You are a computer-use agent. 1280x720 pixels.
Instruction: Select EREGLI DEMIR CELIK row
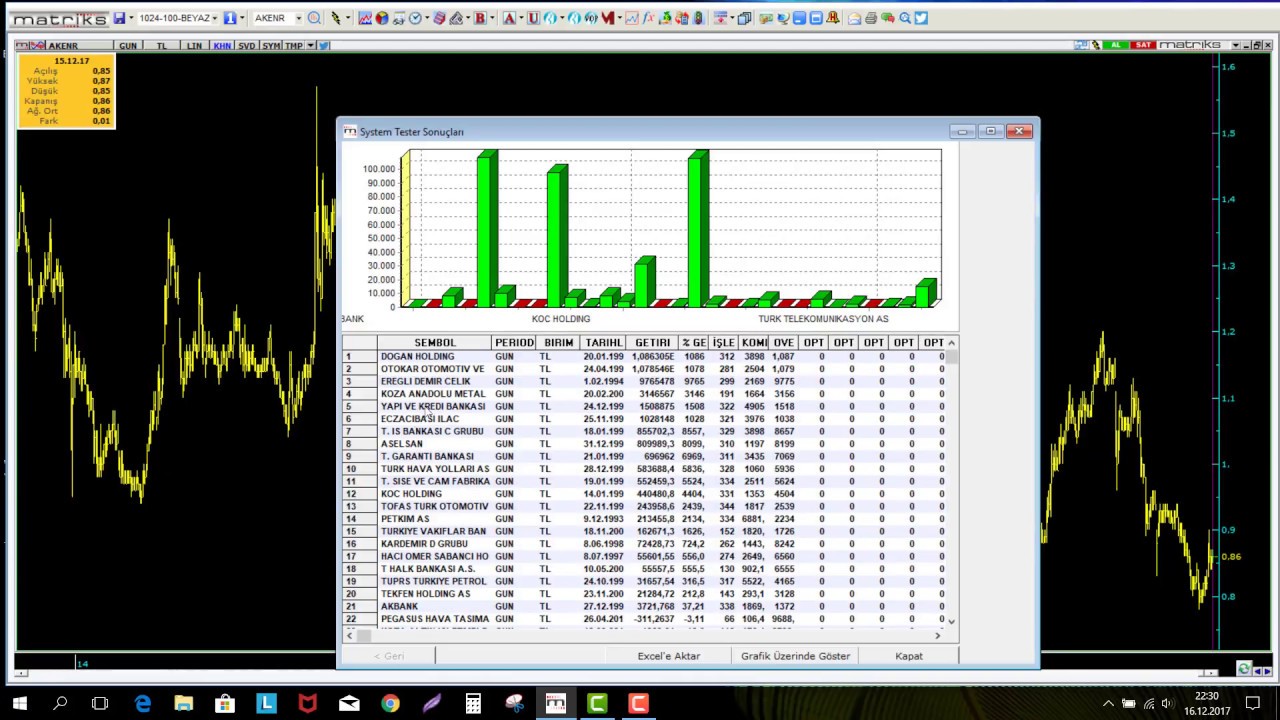click(643, 381)
